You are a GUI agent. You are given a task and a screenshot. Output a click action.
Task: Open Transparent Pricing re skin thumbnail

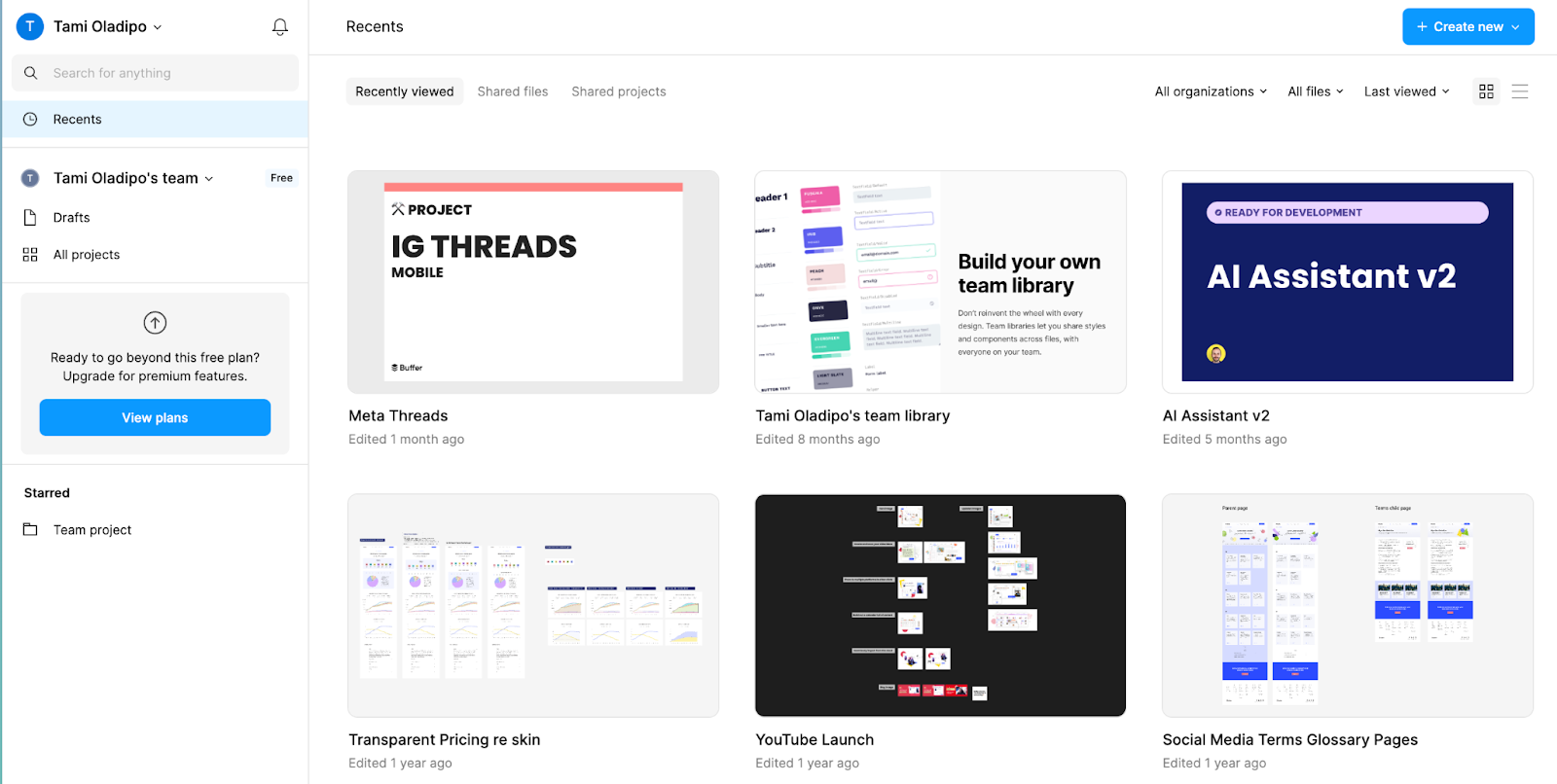click(533, 605)
